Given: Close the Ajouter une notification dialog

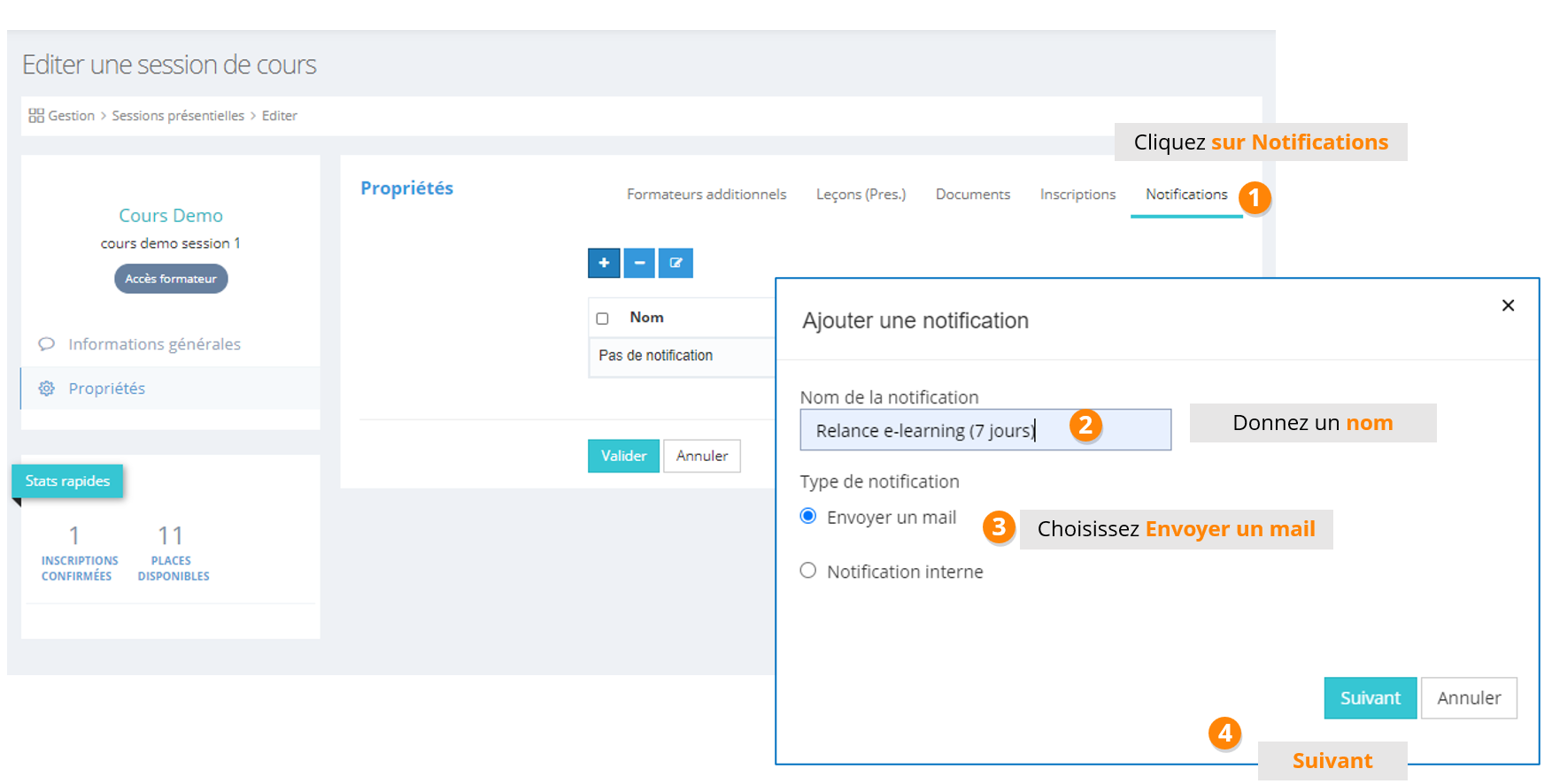Looking at the screenshot, I should tap(1508, 305).
